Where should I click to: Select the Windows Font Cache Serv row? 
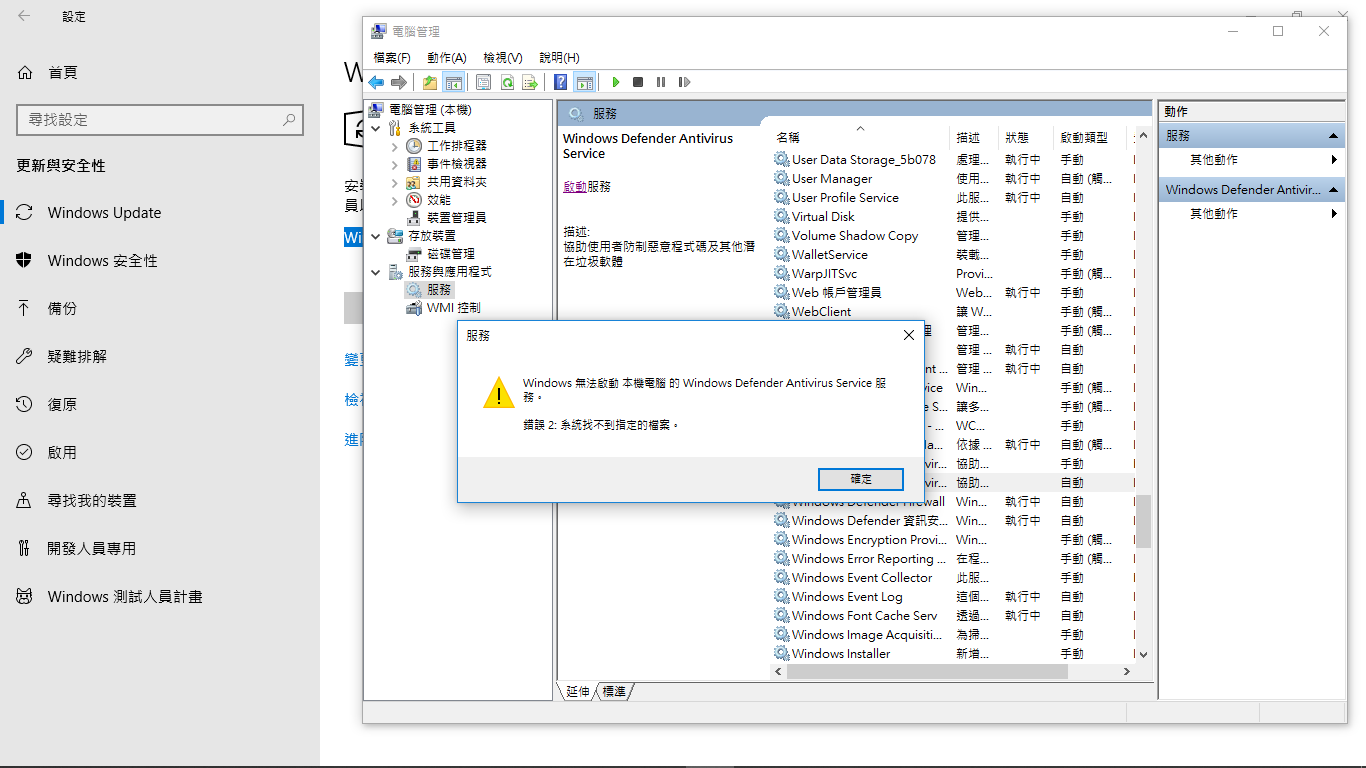point(953,615)
